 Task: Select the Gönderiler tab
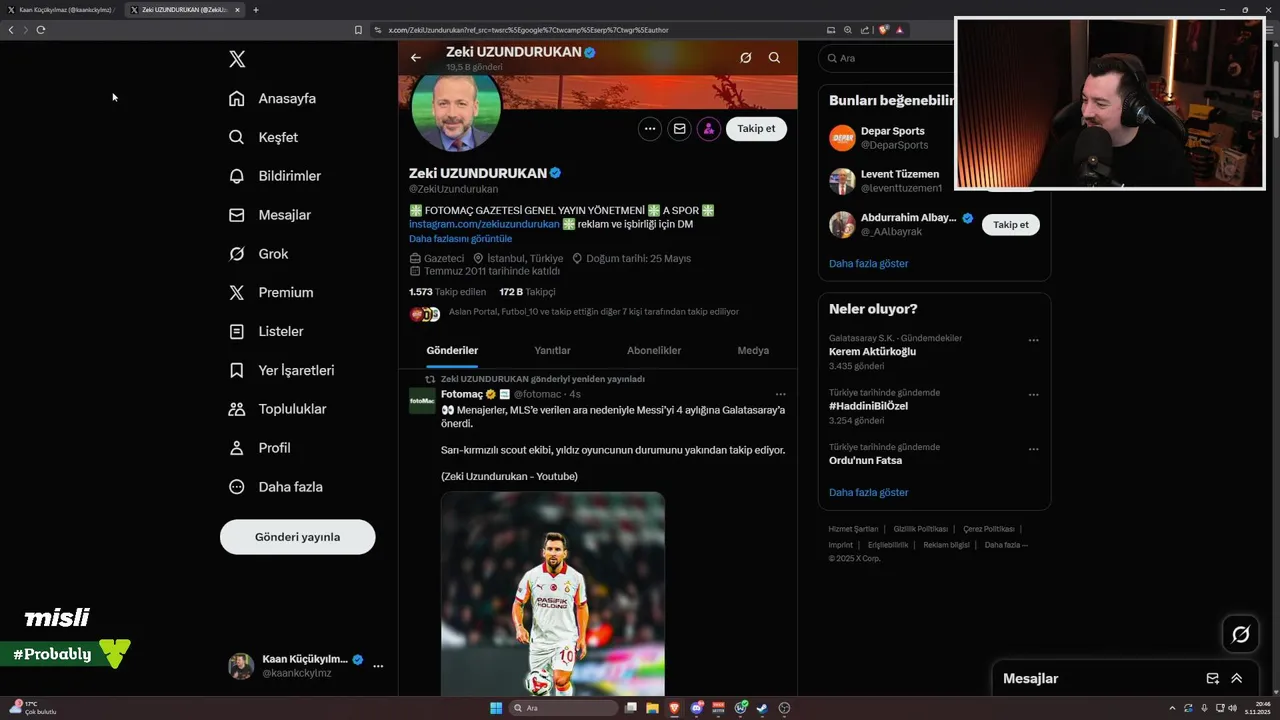(x=452, y=351)
